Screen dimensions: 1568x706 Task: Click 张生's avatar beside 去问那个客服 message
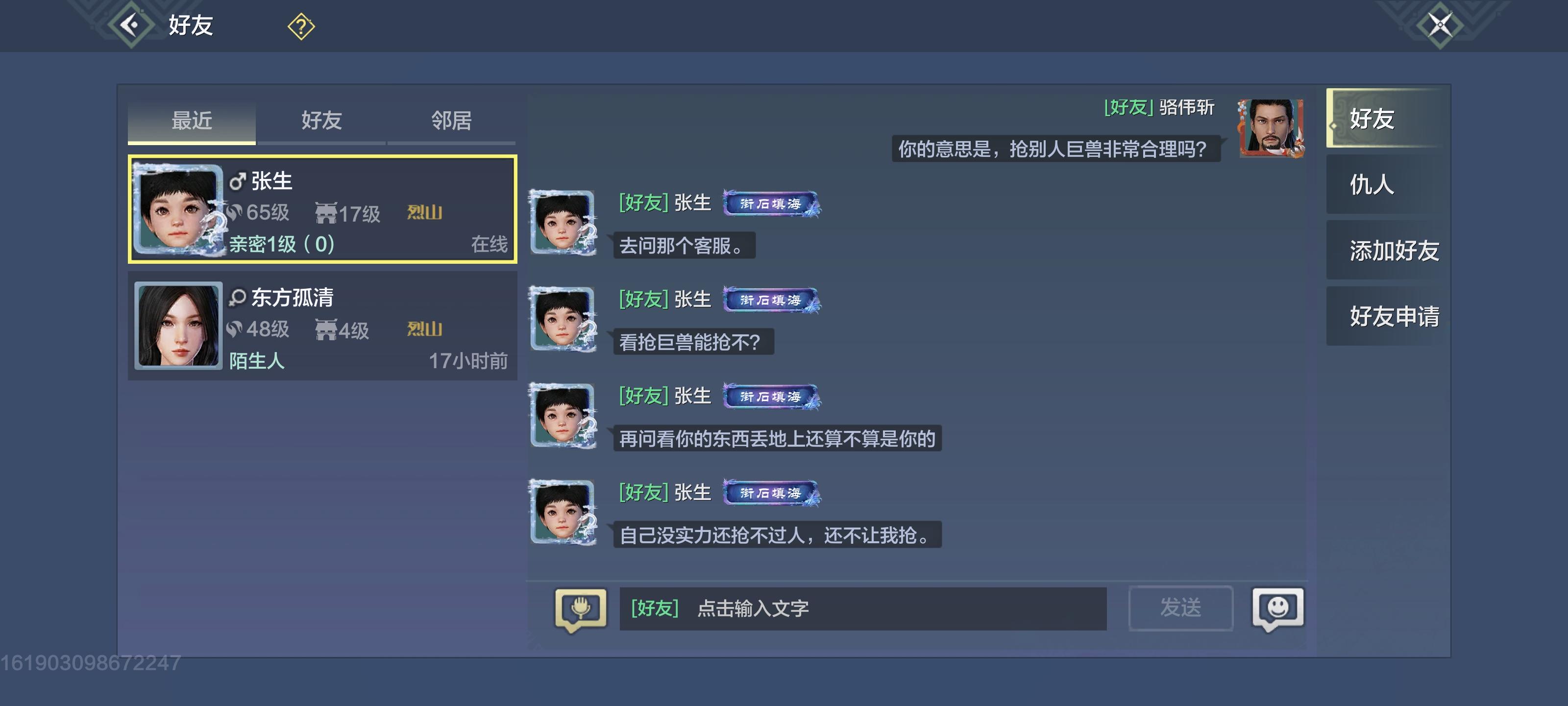(x=563, y=222)
